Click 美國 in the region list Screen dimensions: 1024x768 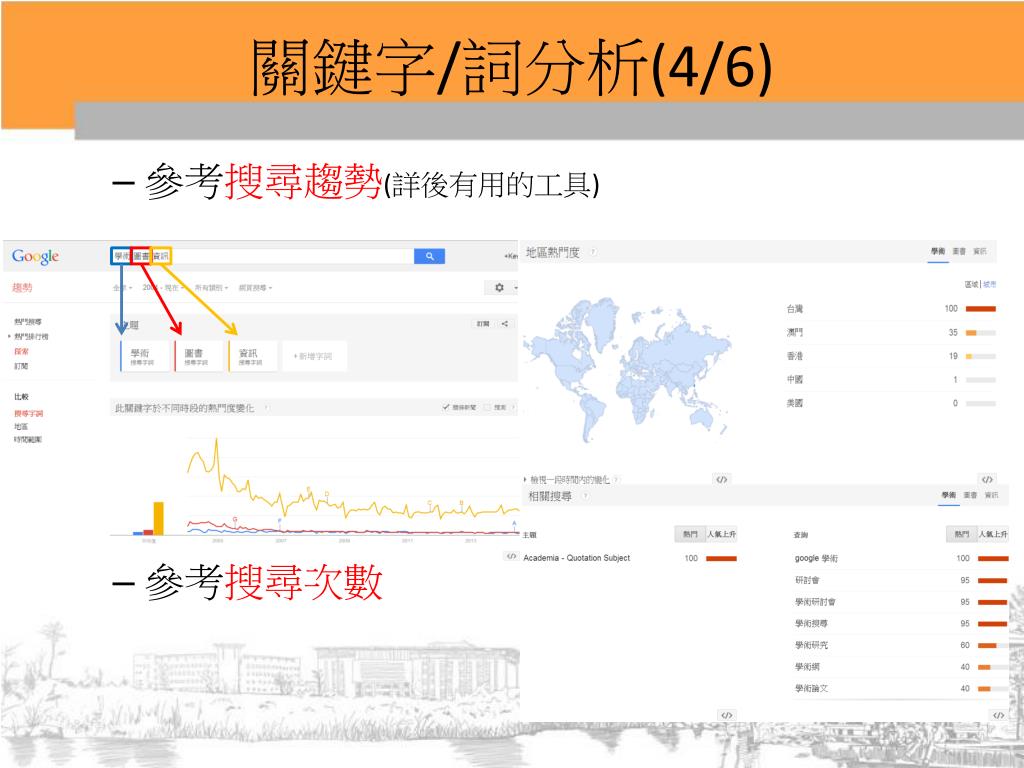795,403
